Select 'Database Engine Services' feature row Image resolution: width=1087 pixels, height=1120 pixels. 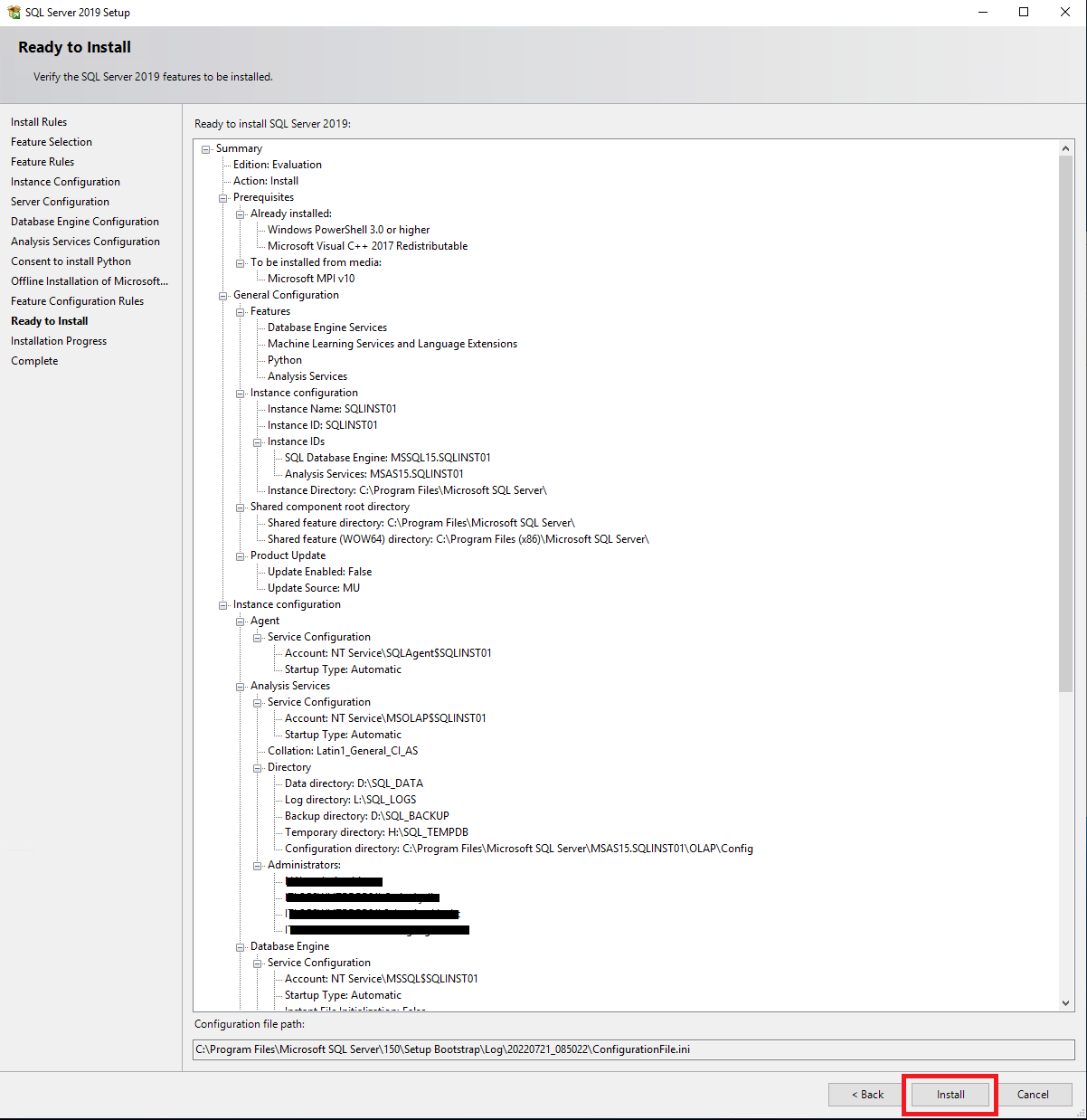pyautogui.click(x=327, y=327)
